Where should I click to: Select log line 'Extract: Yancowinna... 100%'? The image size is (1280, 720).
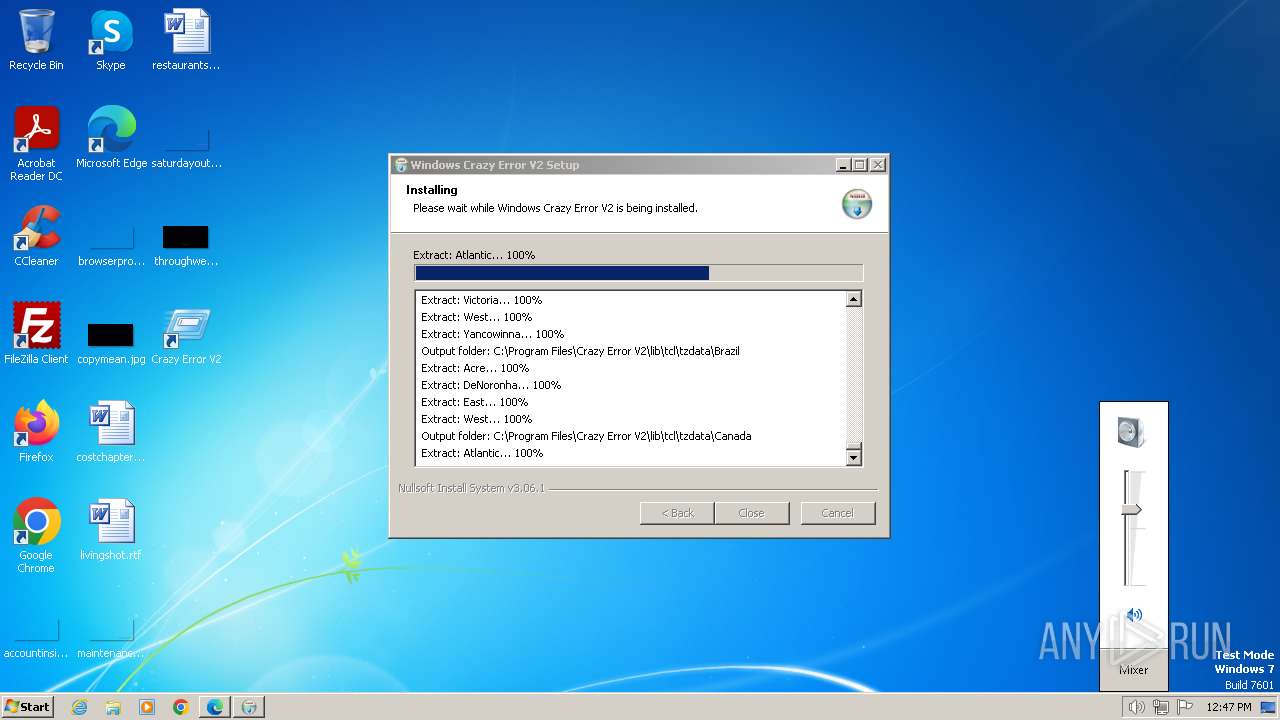[492, 334]
